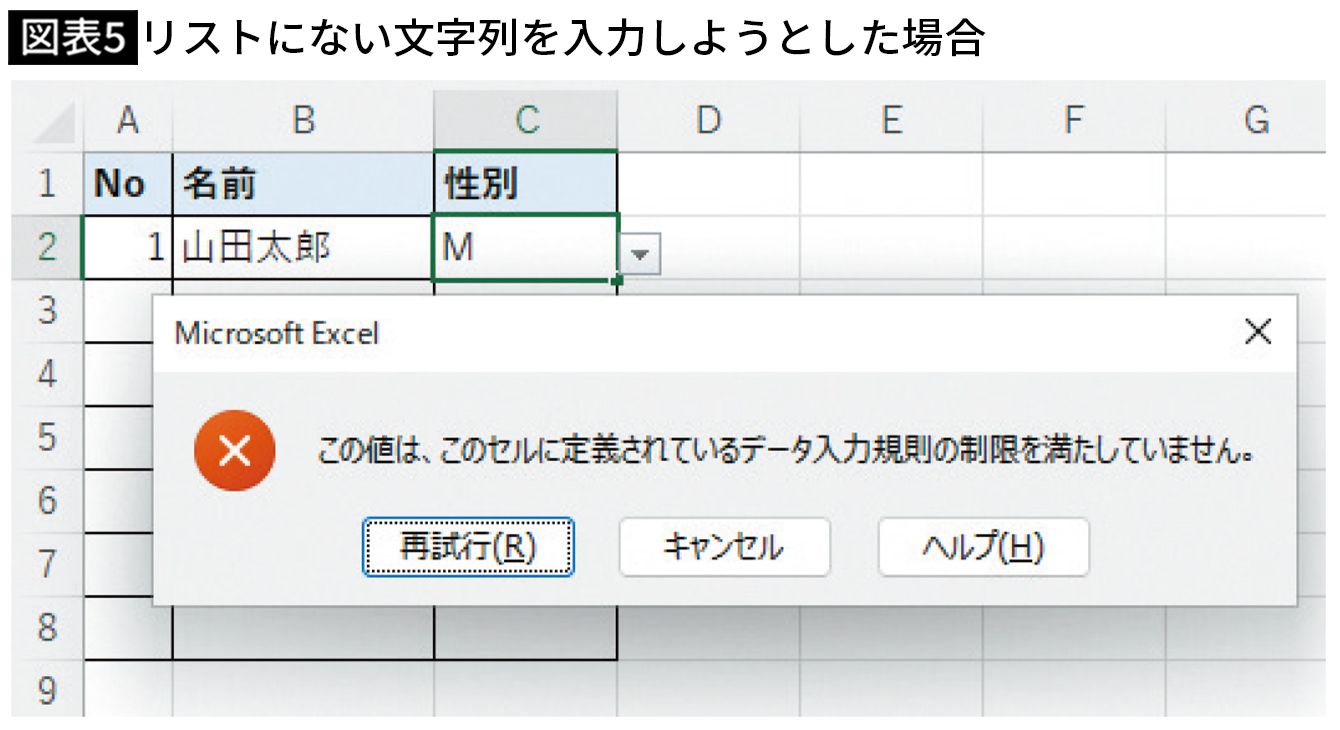The image size is (1340, 730).
Task: Click cell A2 containing number 1
Action: pyautogui.click(x=127, y=247)
